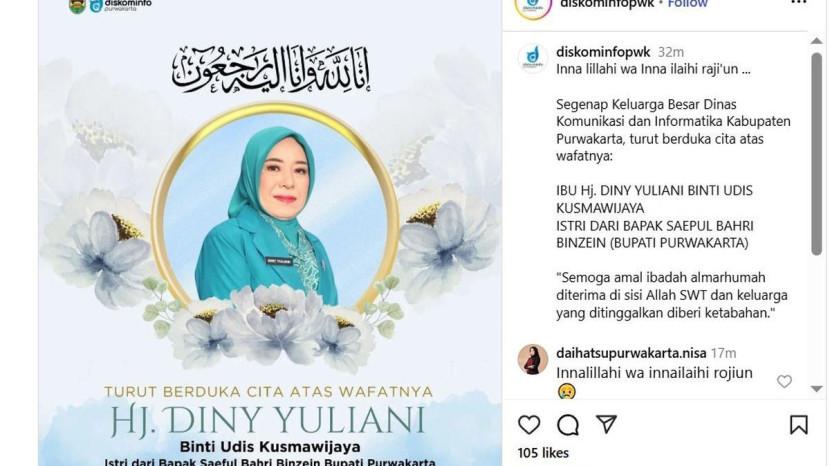The image size is (830, 466).
Task: Click the diskominfopwk caption avatar
Action: 533,57
